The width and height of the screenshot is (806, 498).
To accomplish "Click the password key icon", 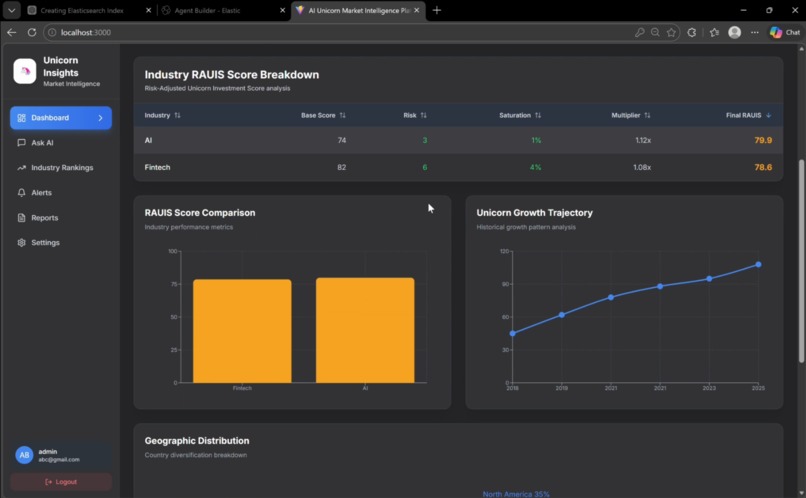I will (639, 32).
